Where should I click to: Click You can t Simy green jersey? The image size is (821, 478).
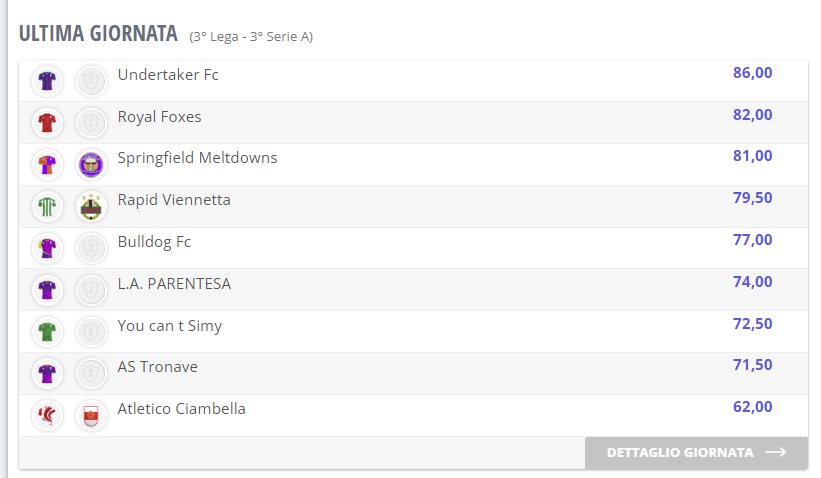[47, 331]
